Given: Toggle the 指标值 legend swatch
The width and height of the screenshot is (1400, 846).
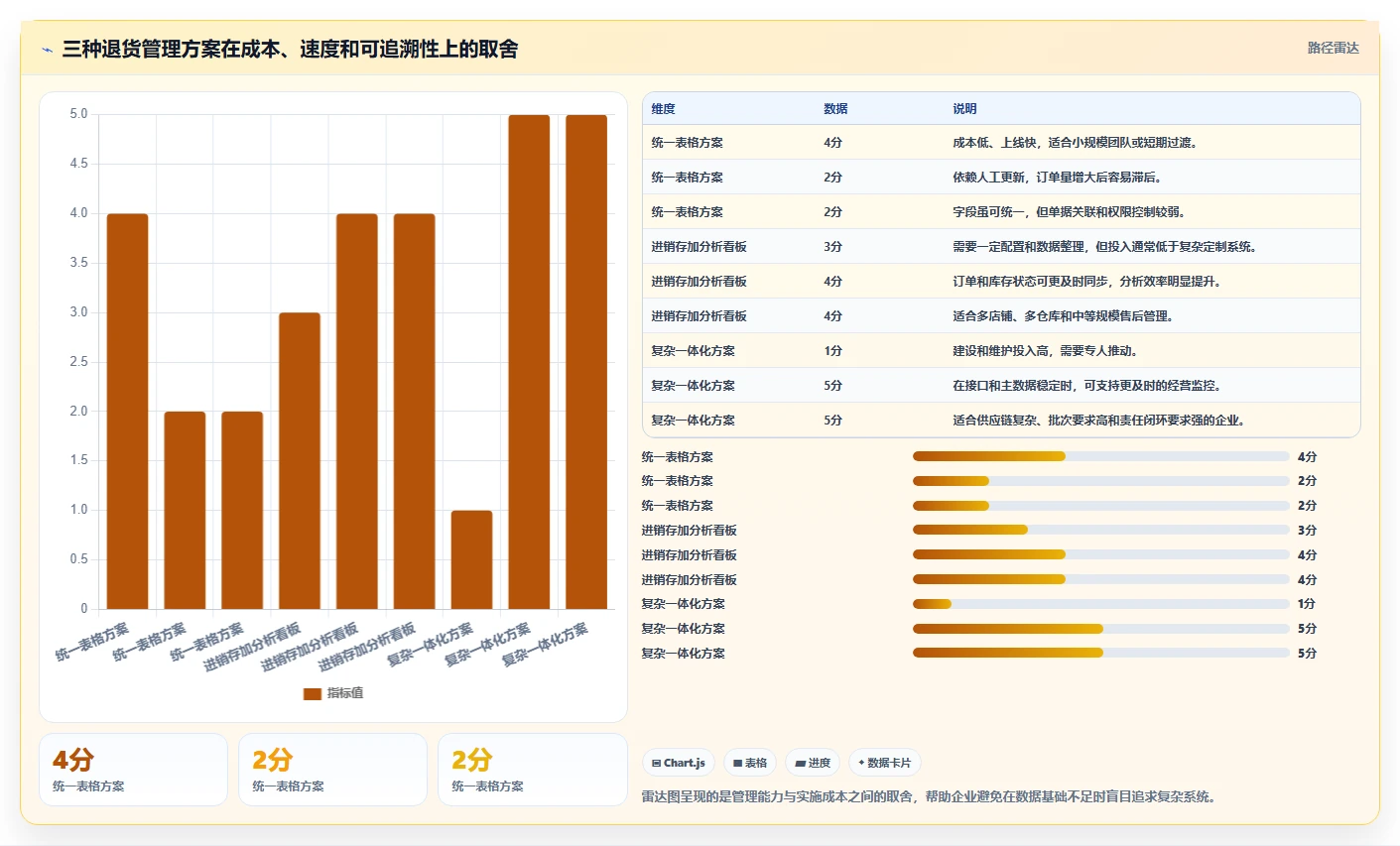Looking at the screenshot, I should coord(313,693).
